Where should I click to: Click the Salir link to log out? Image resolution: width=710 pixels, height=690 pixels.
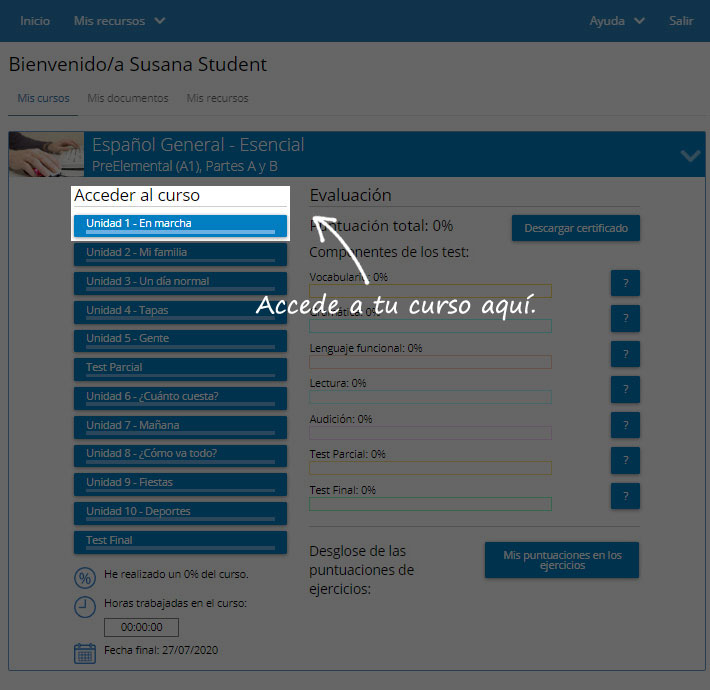point(681,21)
